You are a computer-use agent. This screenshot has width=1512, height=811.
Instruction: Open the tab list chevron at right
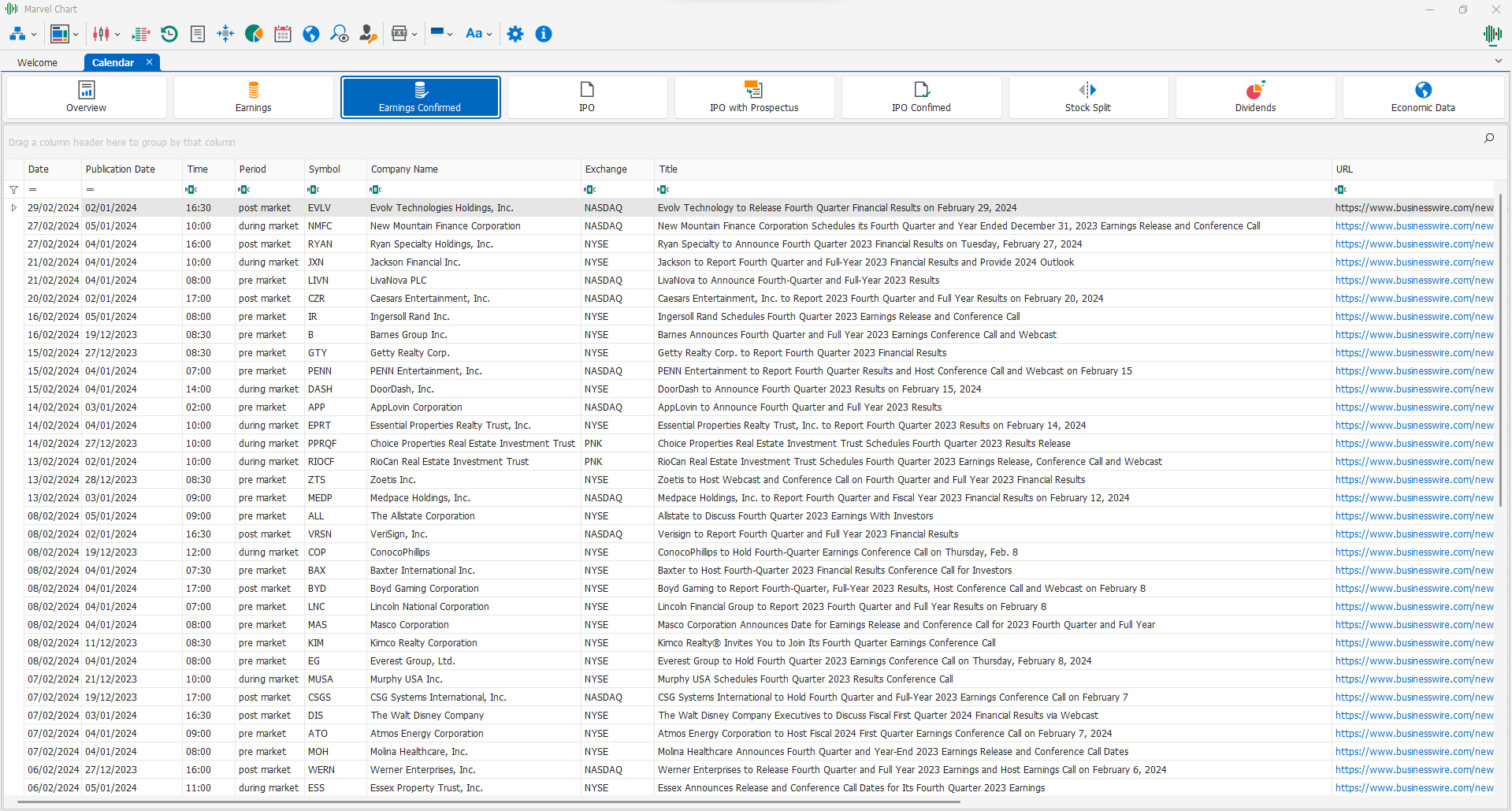tap(1498, 61)
